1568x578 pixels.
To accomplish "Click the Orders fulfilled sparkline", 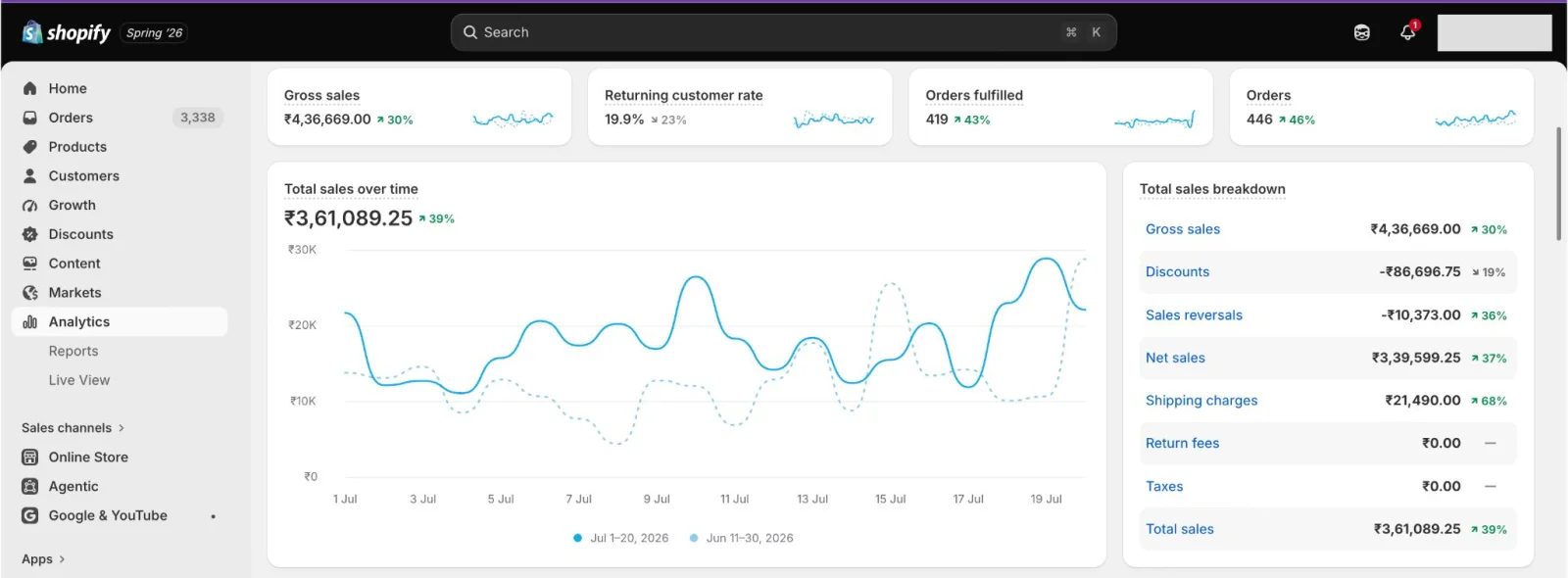I will [1154, 120].
